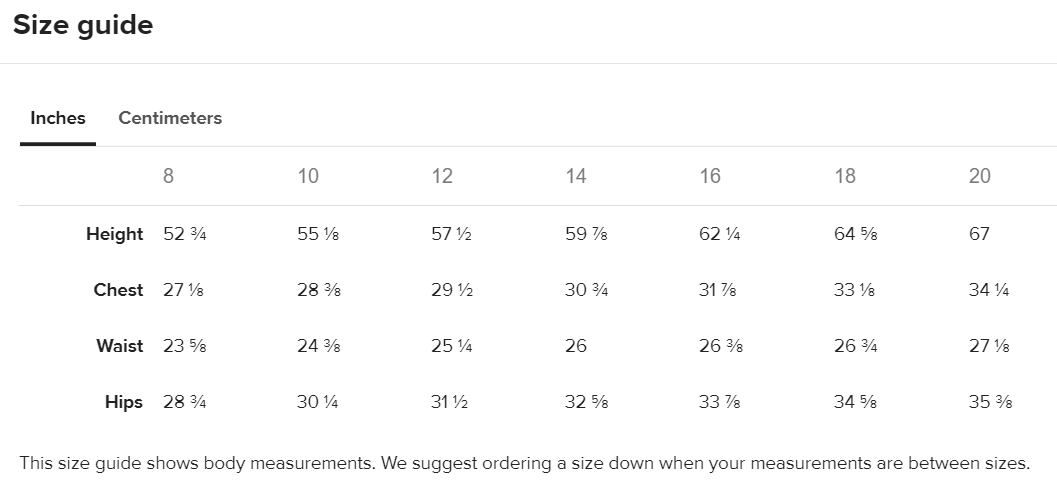Click the size 8 column header
Image resolution: width=1057 pixels, height=498 pixels.
168,176
